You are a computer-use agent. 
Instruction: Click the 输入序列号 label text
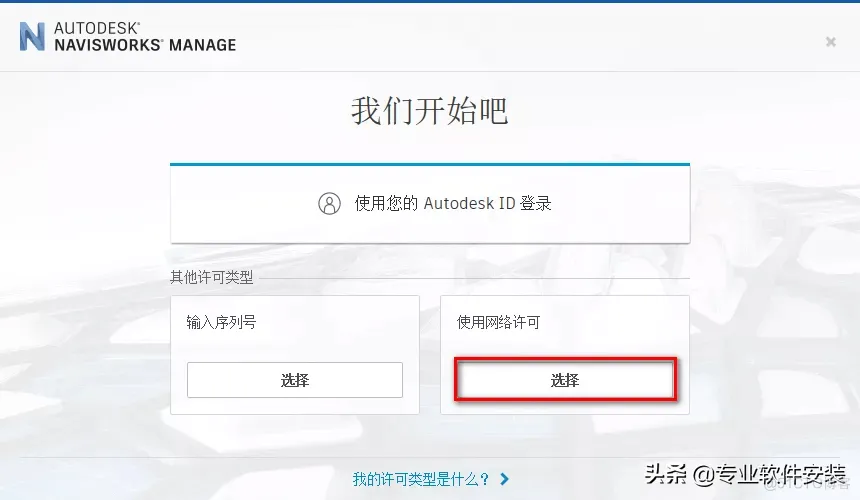point(221,322)
